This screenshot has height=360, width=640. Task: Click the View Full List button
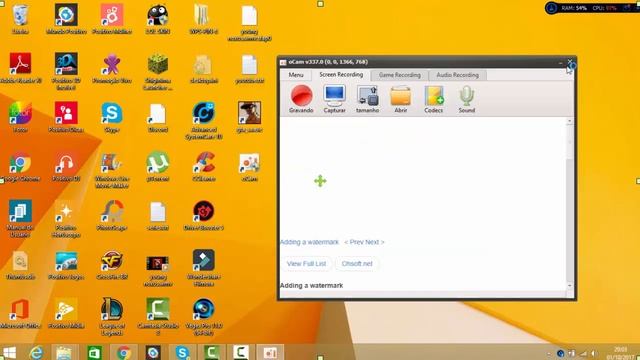[x=306, y=264]
